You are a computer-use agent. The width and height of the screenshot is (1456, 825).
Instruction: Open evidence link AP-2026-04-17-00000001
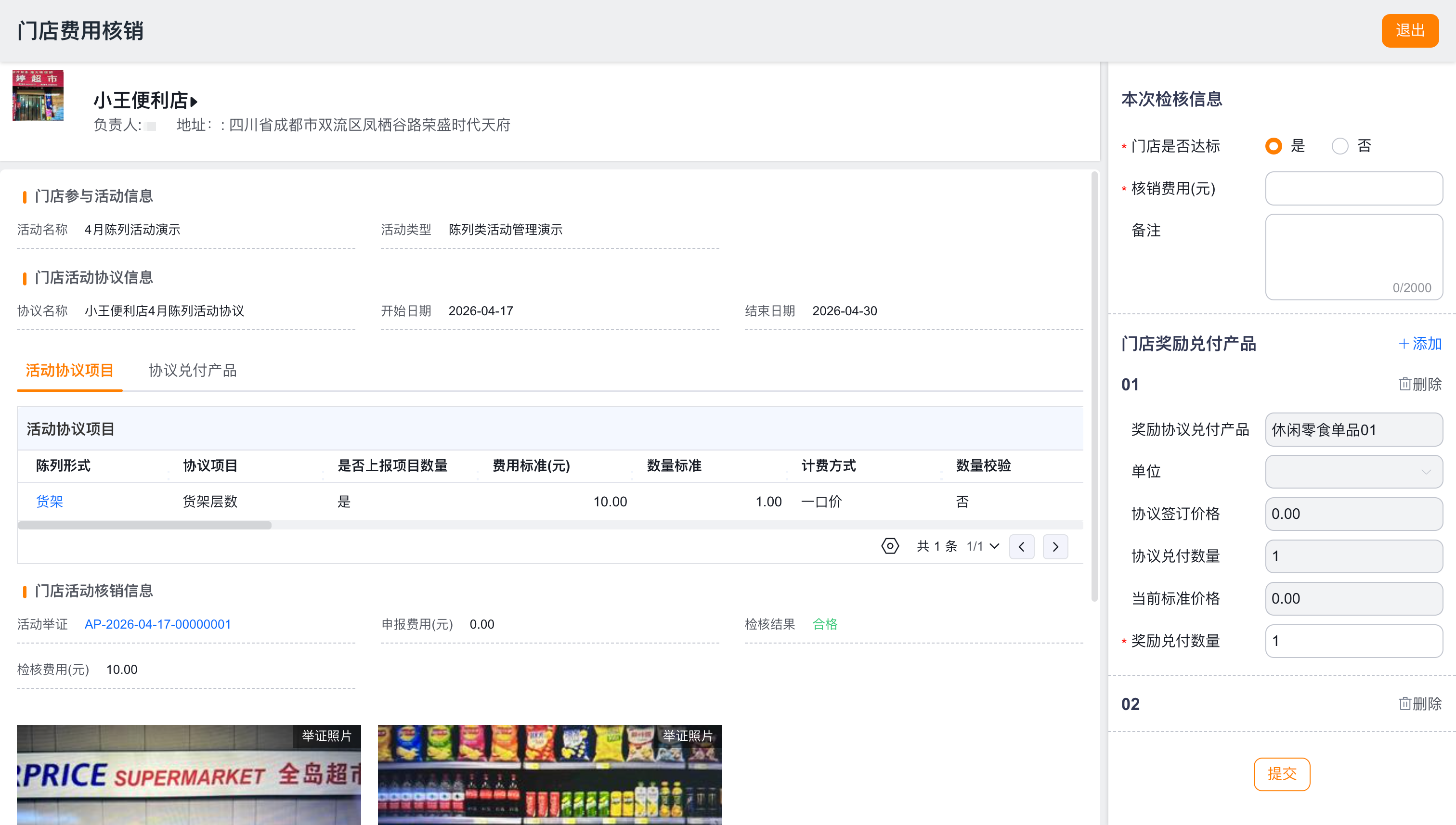coord(157,624)
